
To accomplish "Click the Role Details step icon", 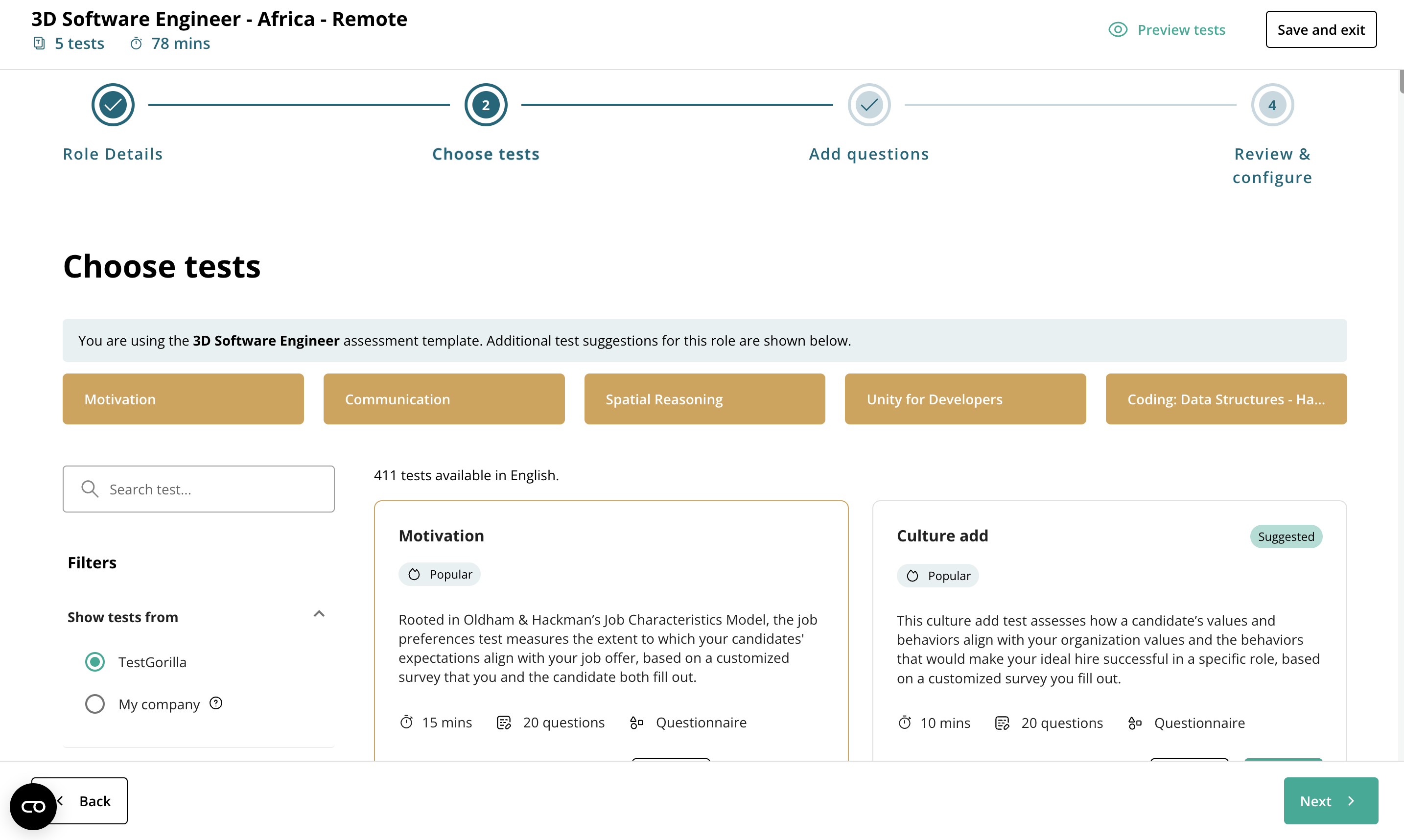I will (113, 105).
